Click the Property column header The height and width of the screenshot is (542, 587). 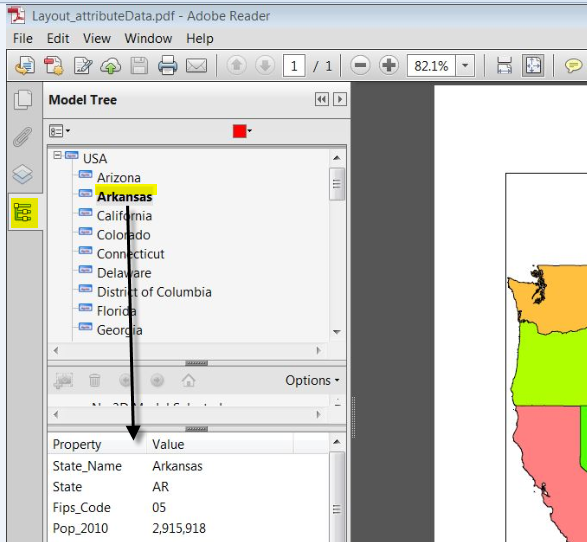[x=97, y=444]
